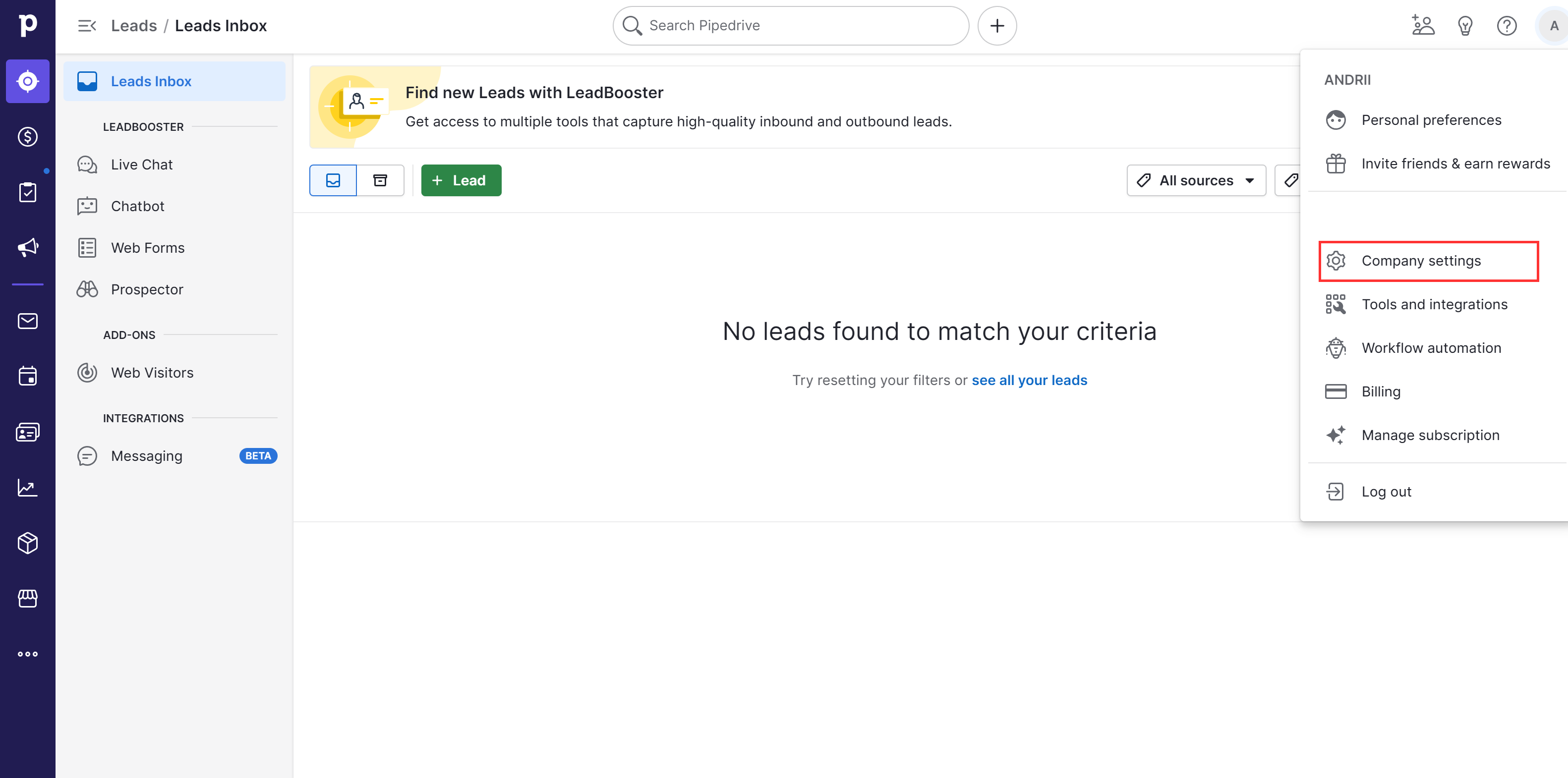Expand the All sources dropdown
The image size is (1568, 778).
(1196, 180)
